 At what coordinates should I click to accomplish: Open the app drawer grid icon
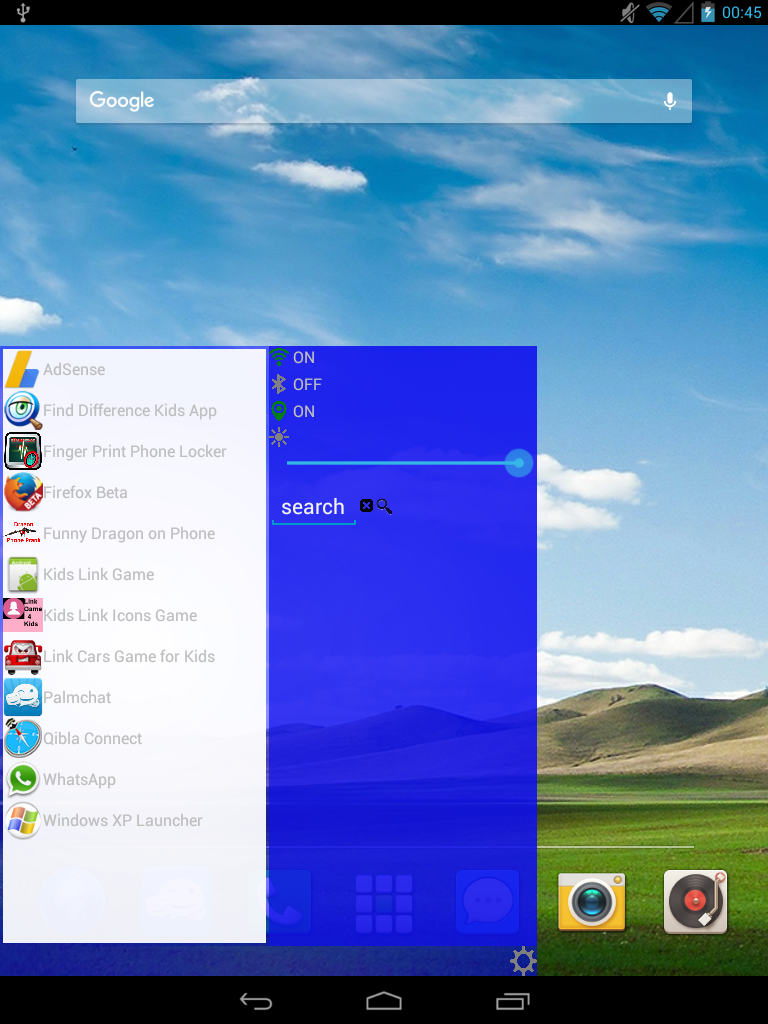(384, 904)
